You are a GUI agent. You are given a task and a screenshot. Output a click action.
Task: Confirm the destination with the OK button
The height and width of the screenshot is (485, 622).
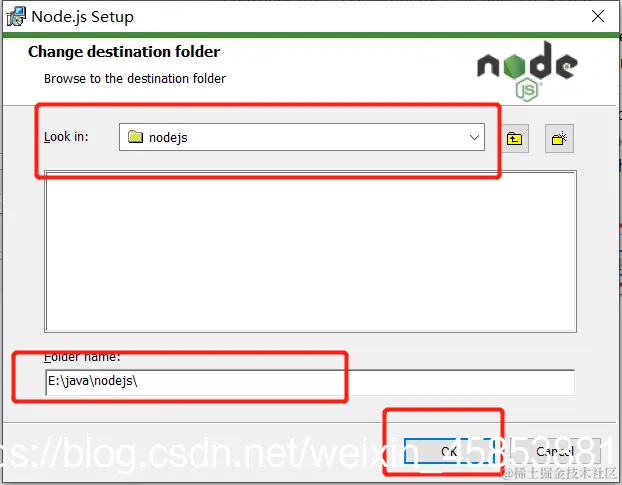(x=449, y=451)
